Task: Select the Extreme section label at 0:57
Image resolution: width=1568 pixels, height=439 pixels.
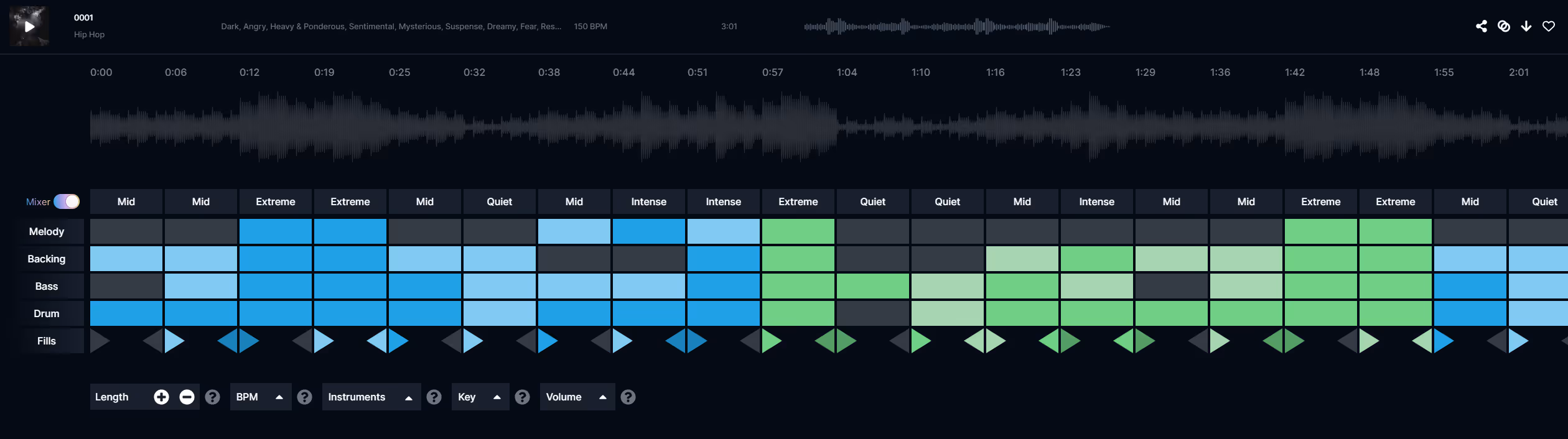Action: pos(798,201)
